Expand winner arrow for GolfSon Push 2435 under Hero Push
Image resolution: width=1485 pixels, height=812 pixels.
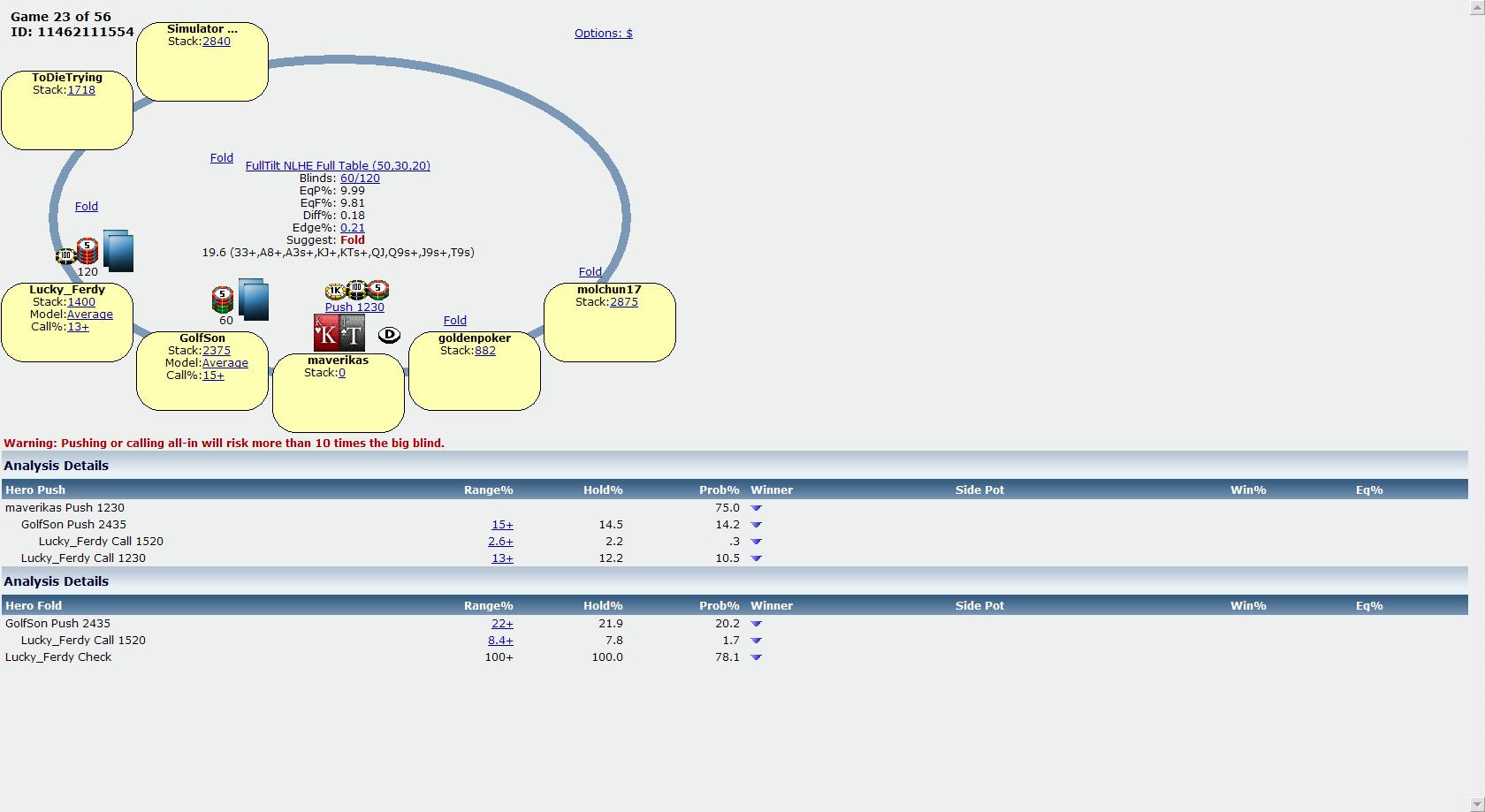point(756,525)
